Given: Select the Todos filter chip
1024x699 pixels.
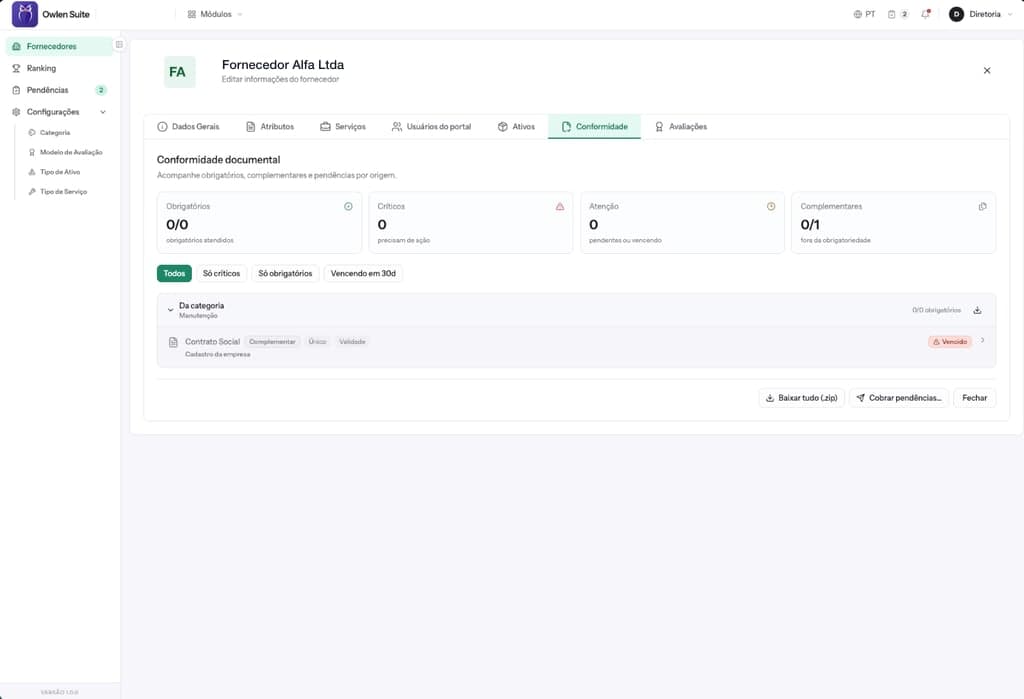Looking at the screenshot, I should pos(174,273).
